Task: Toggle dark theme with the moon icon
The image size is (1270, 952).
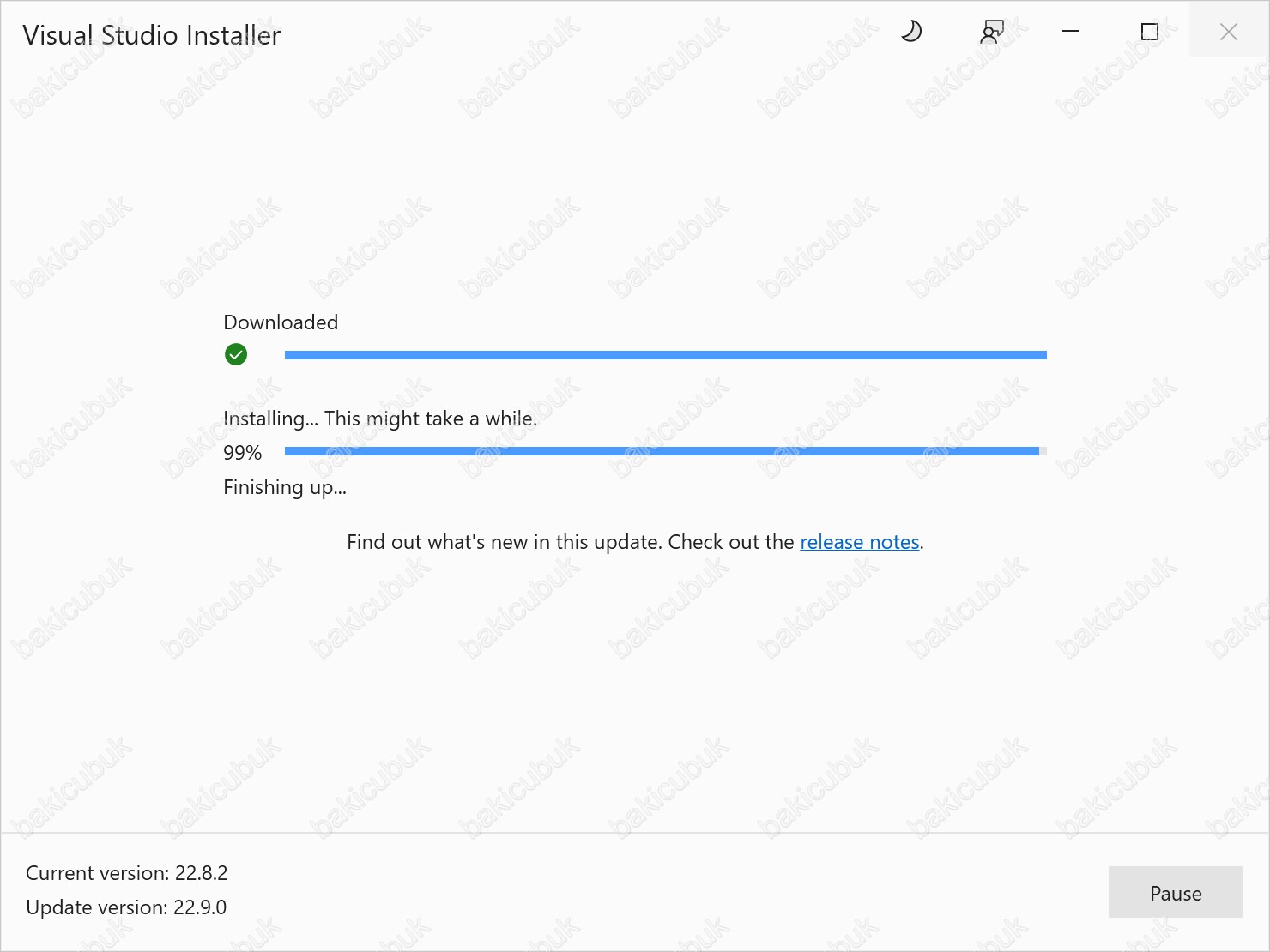Action: click(911, 32)
